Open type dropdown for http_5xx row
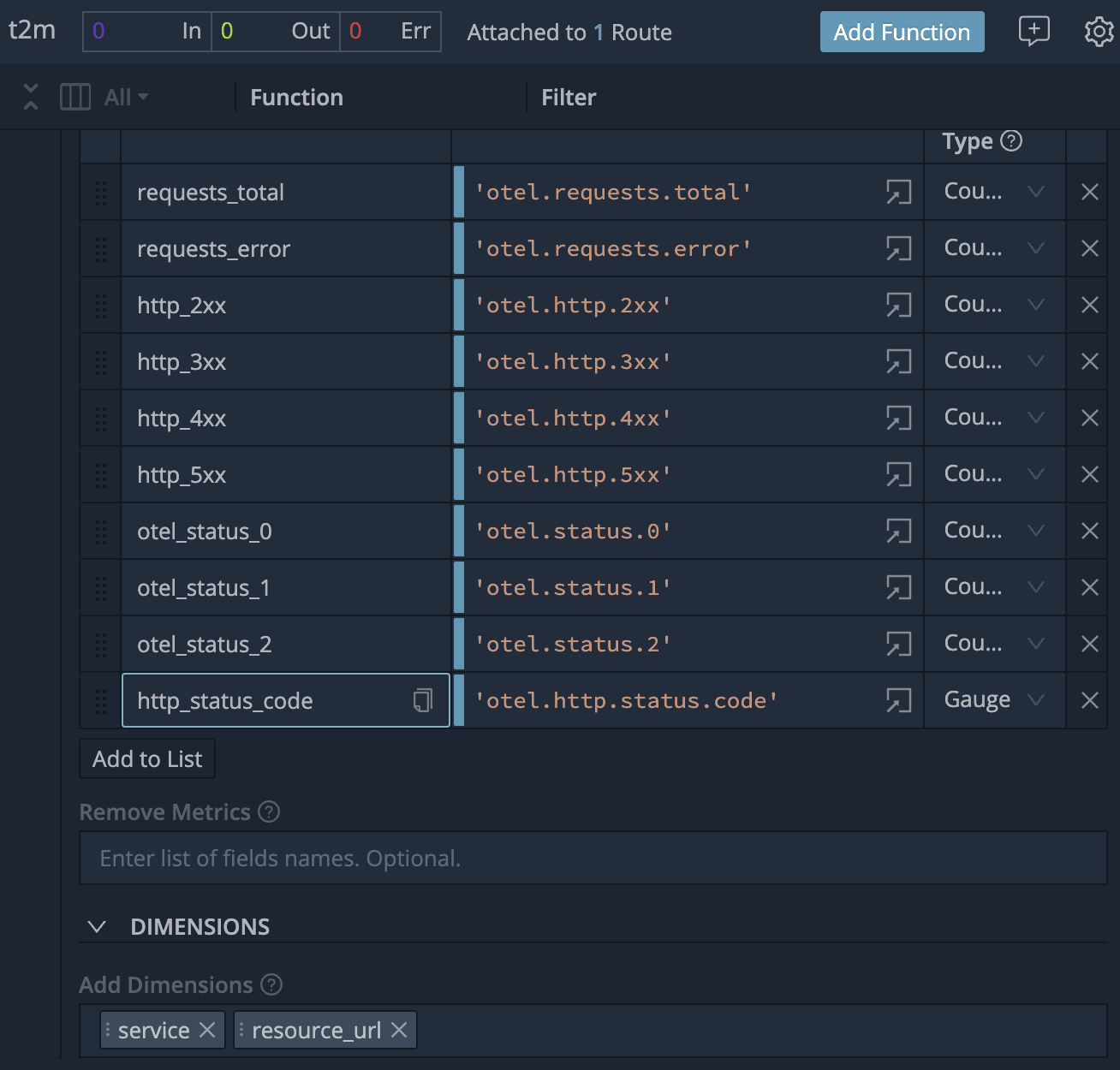Image resolution: width=1120 pixels, height=1070 pixels. pos(993,475)
